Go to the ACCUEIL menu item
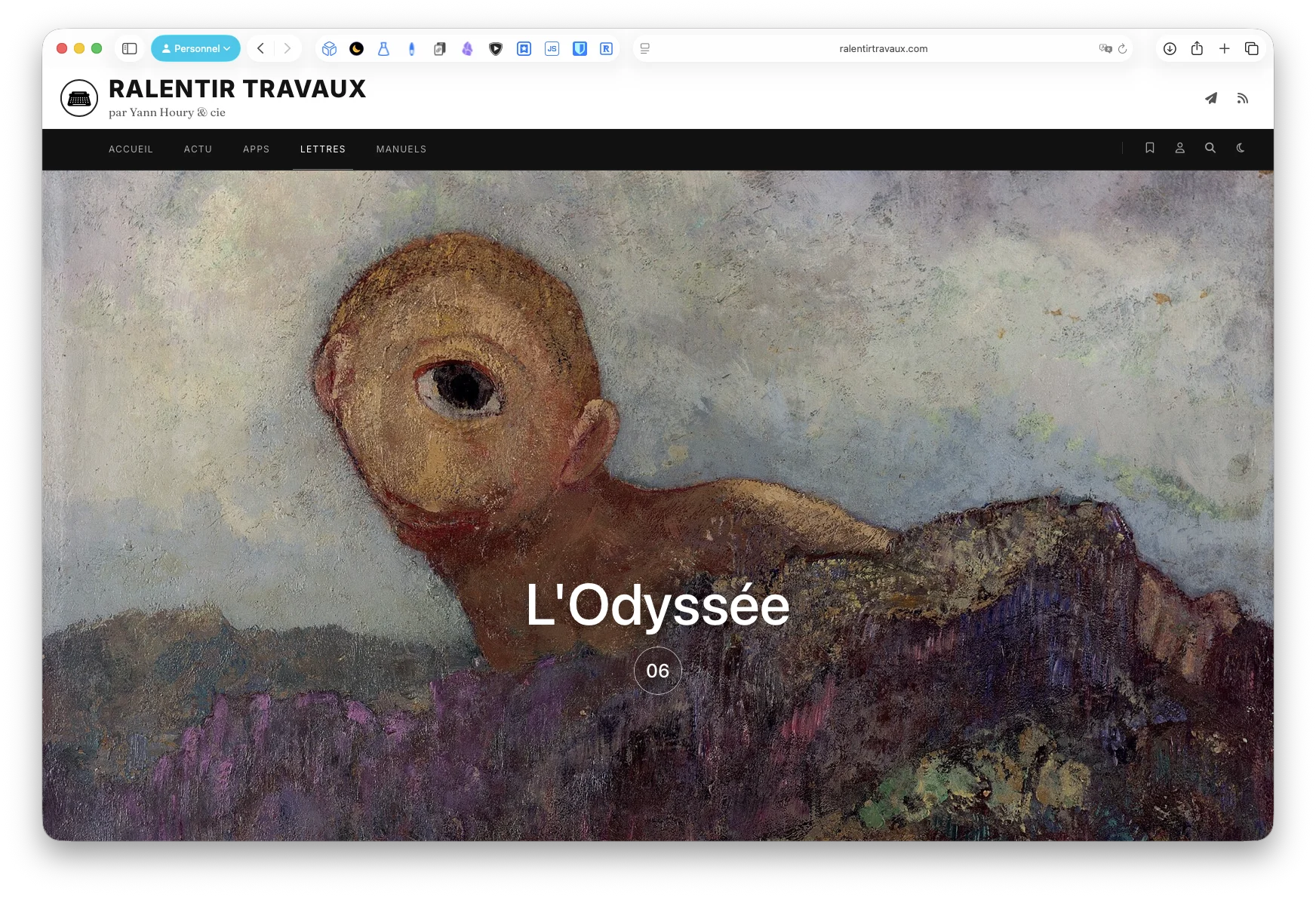 [x=131, y=149]
